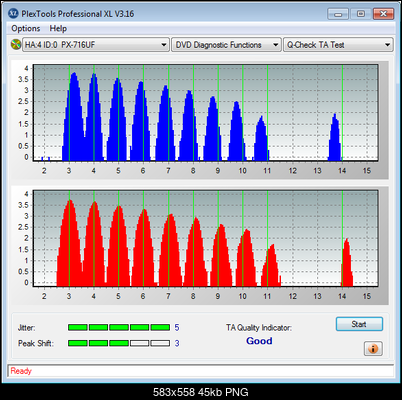
Task: Close the PlexTools window
Action: [383, 14]
